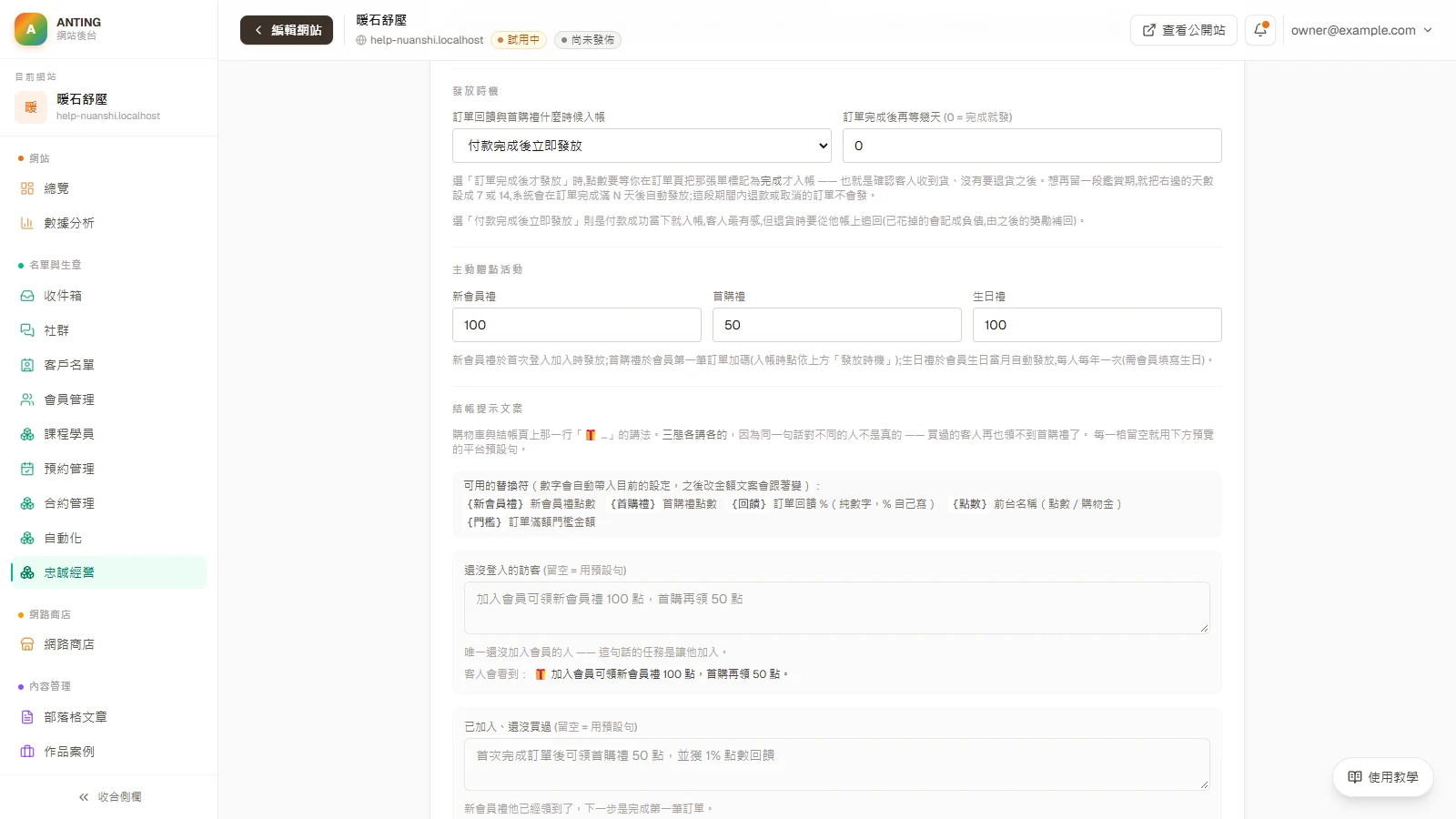
Task: Select 忠誠經營 in the sidebar
Action: coord(109,572)
